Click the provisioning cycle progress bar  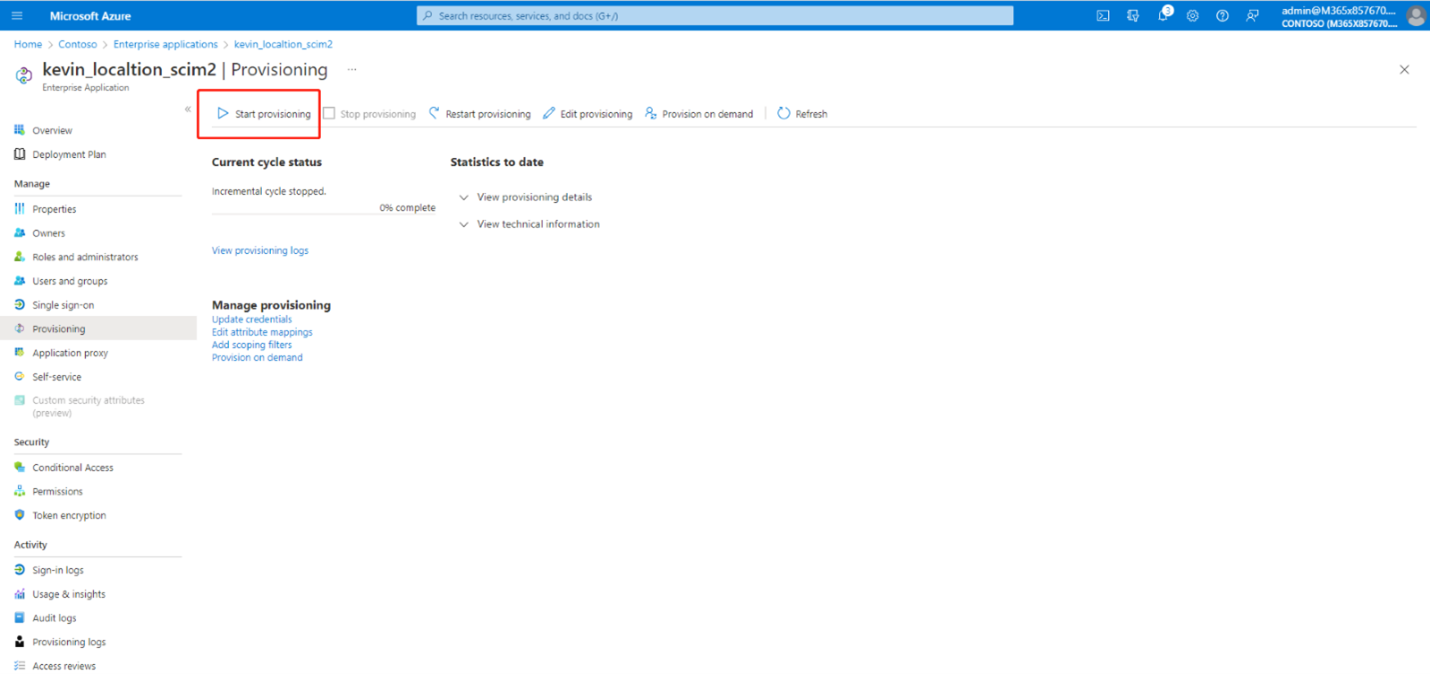coord(324,213)
